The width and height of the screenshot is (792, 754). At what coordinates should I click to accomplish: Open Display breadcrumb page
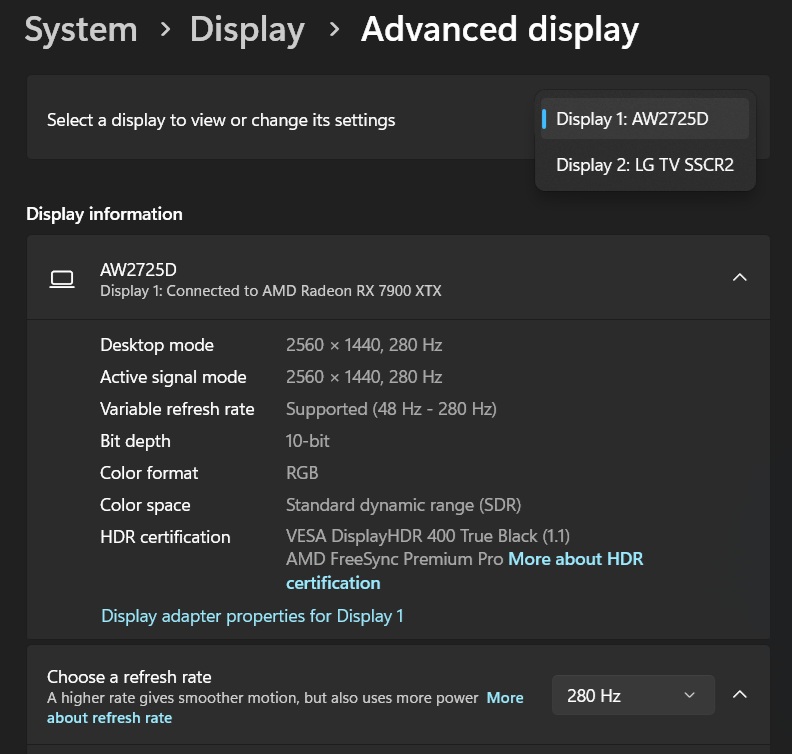[x=247, y=29]
